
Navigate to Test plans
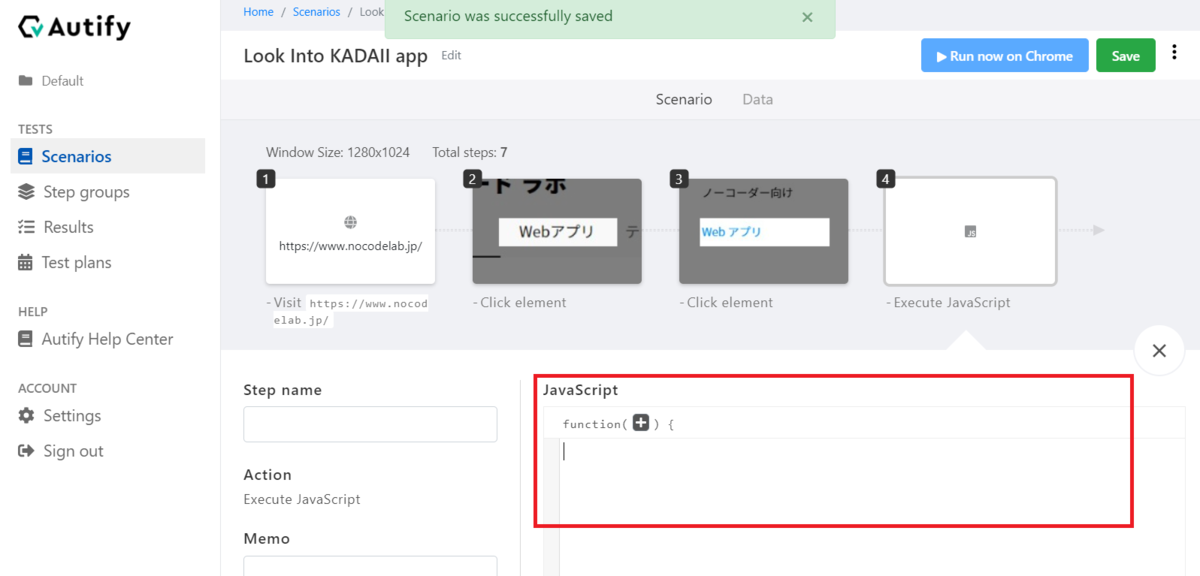pos(65,263)
